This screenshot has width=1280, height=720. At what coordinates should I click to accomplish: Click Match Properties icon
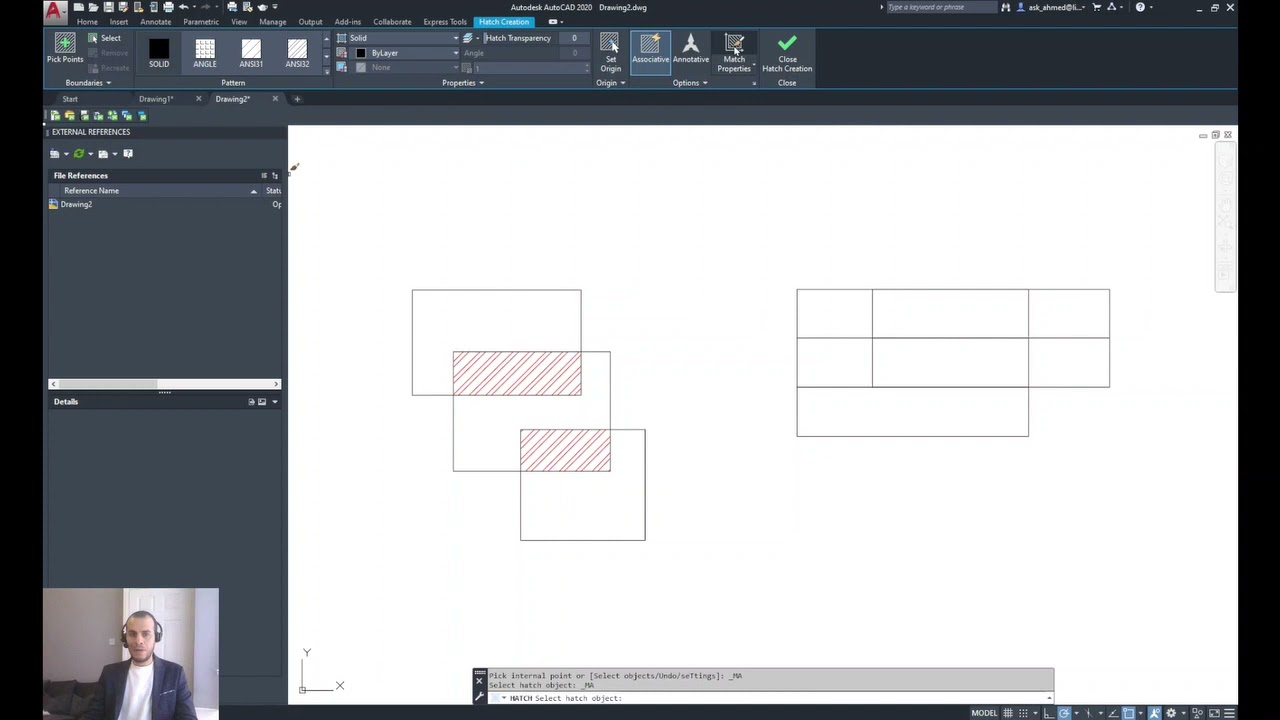click(734, 52)
